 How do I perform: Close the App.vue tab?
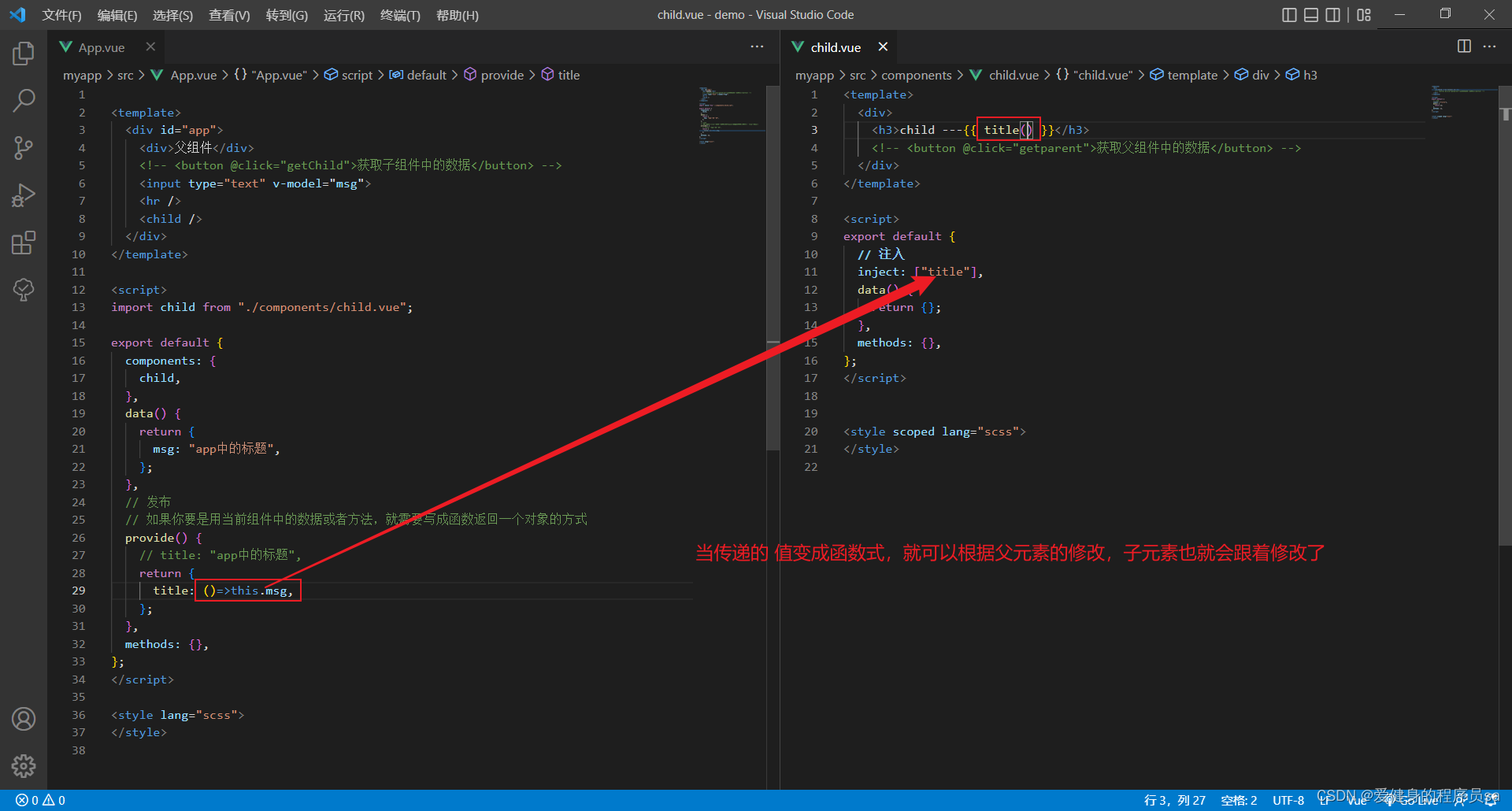click(x=150, y=46)
